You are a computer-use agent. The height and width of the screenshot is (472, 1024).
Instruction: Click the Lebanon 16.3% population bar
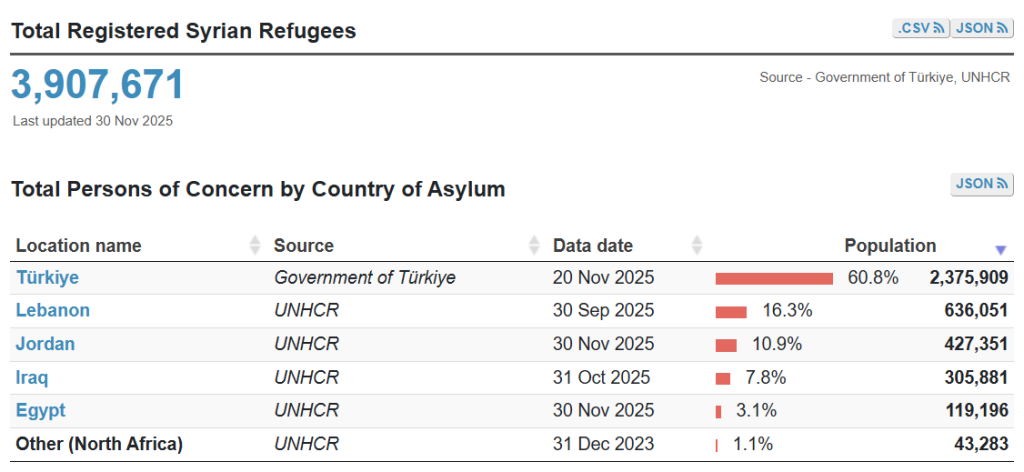click(731, 311)
